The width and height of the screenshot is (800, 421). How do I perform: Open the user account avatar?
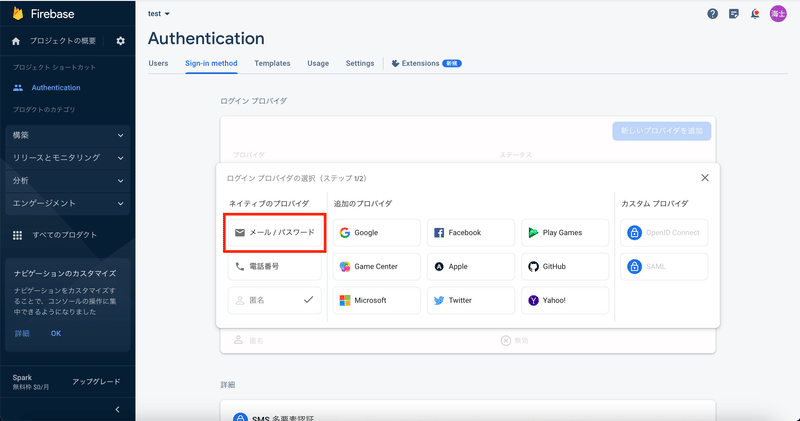tap(778, 14)
